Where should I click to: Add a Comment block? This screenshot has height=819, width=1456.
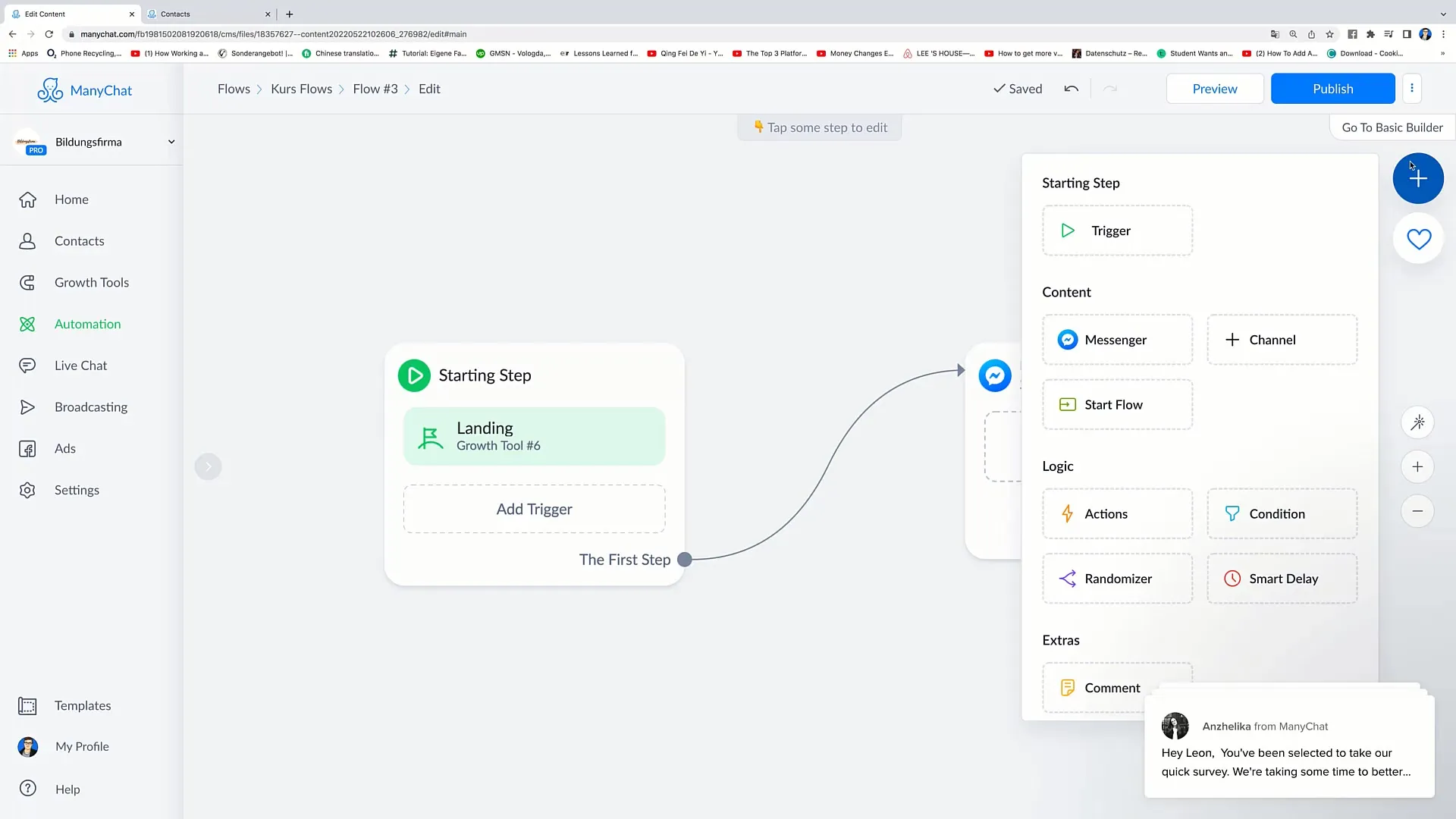click(1117, 688)
